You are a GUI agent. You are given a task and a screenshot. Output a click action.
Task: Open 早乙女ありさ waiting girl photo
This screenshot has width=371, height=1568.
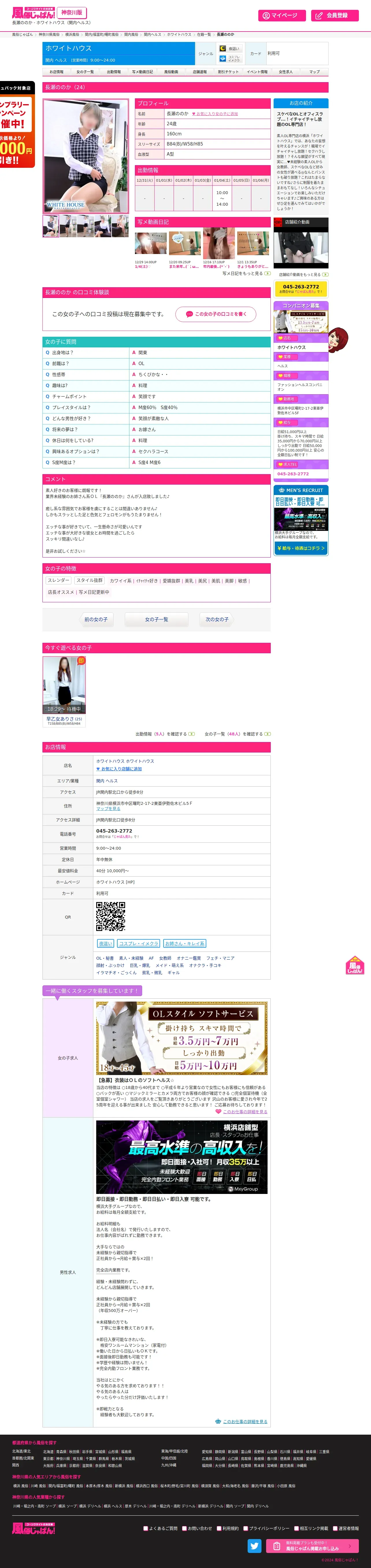(64, 685)
